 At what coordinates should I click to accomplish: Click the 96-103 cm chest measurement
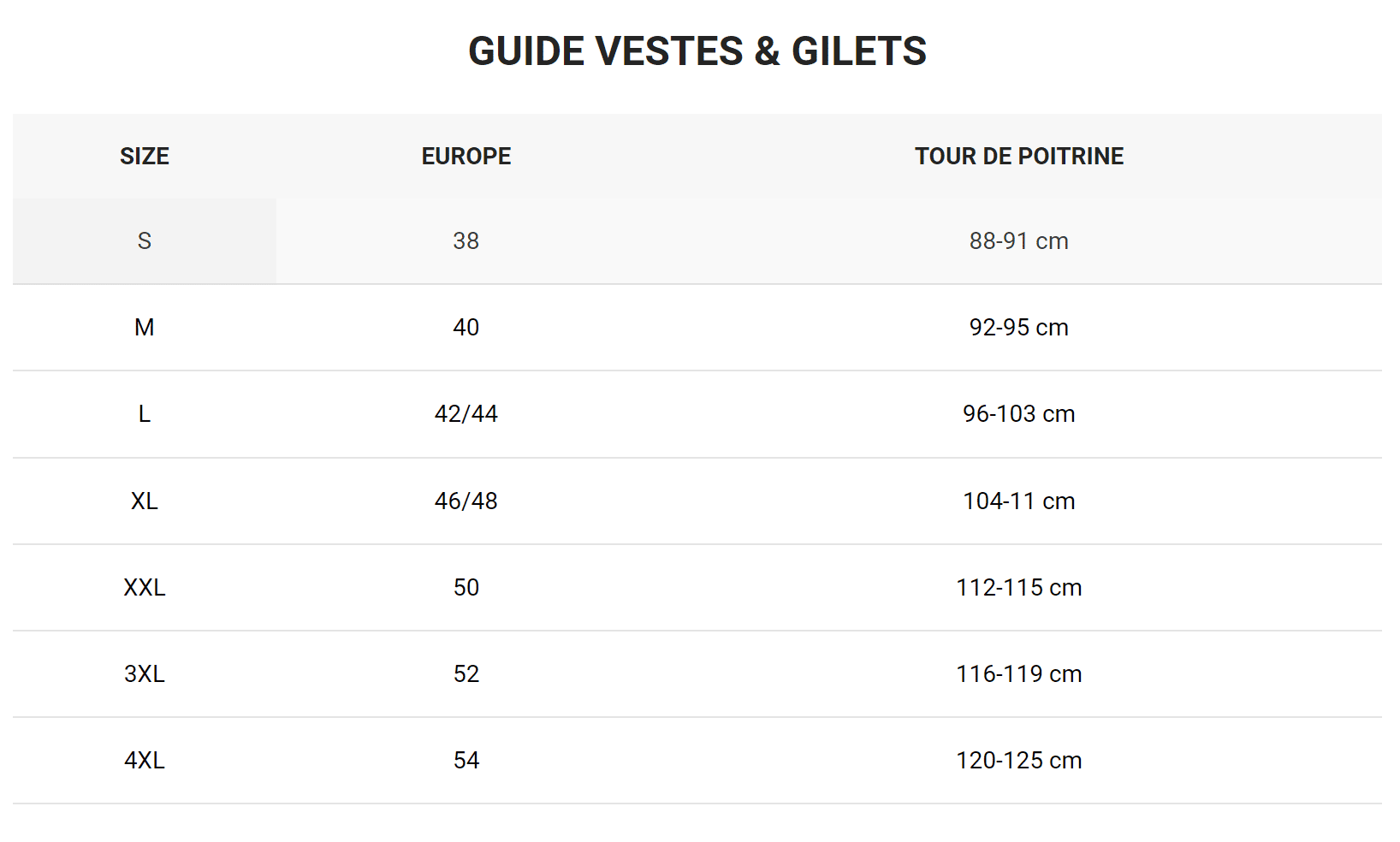1019,414
